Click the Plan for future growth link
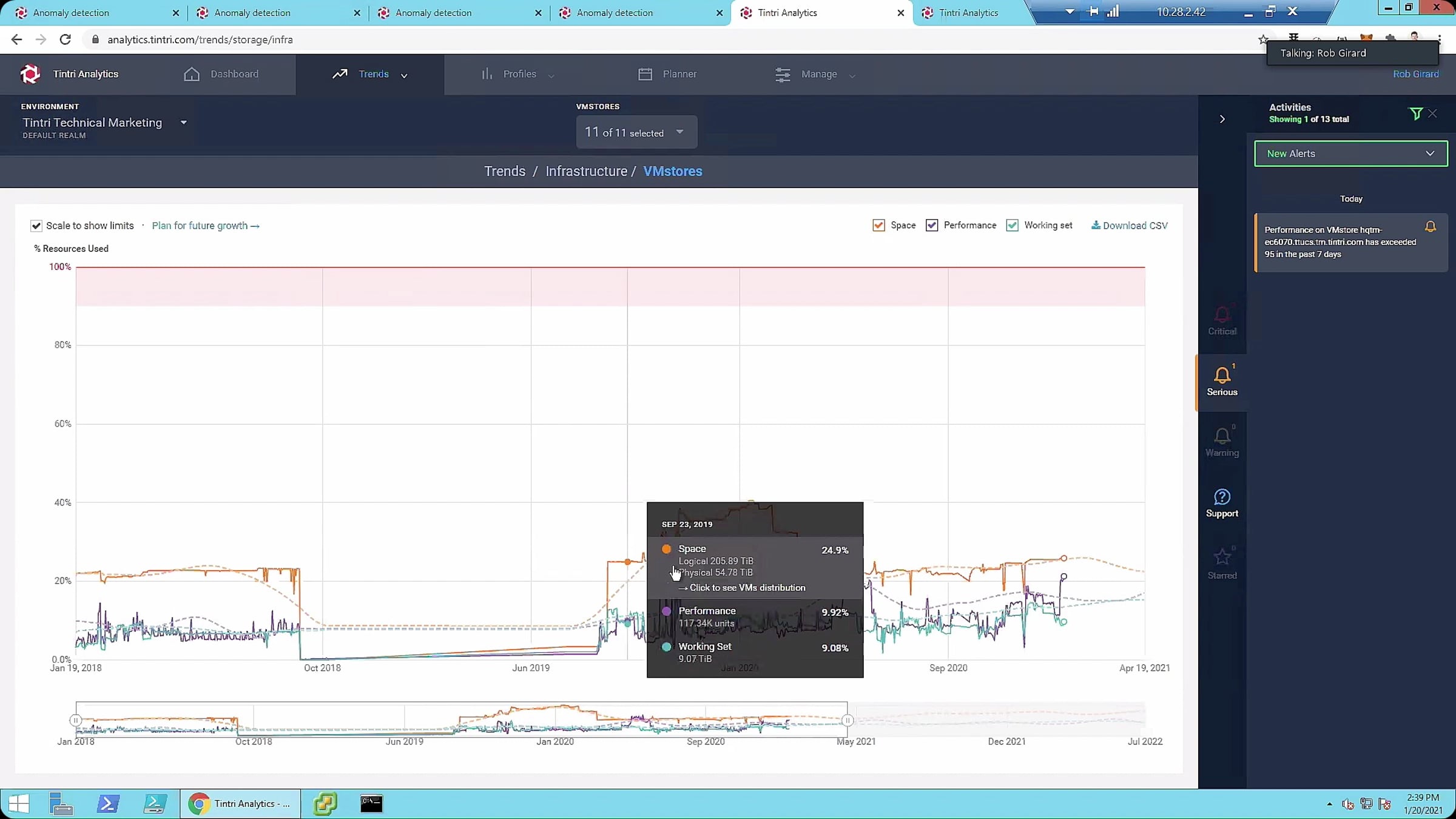The width and height of the screenshot is (1456, 819). point(205,226)
